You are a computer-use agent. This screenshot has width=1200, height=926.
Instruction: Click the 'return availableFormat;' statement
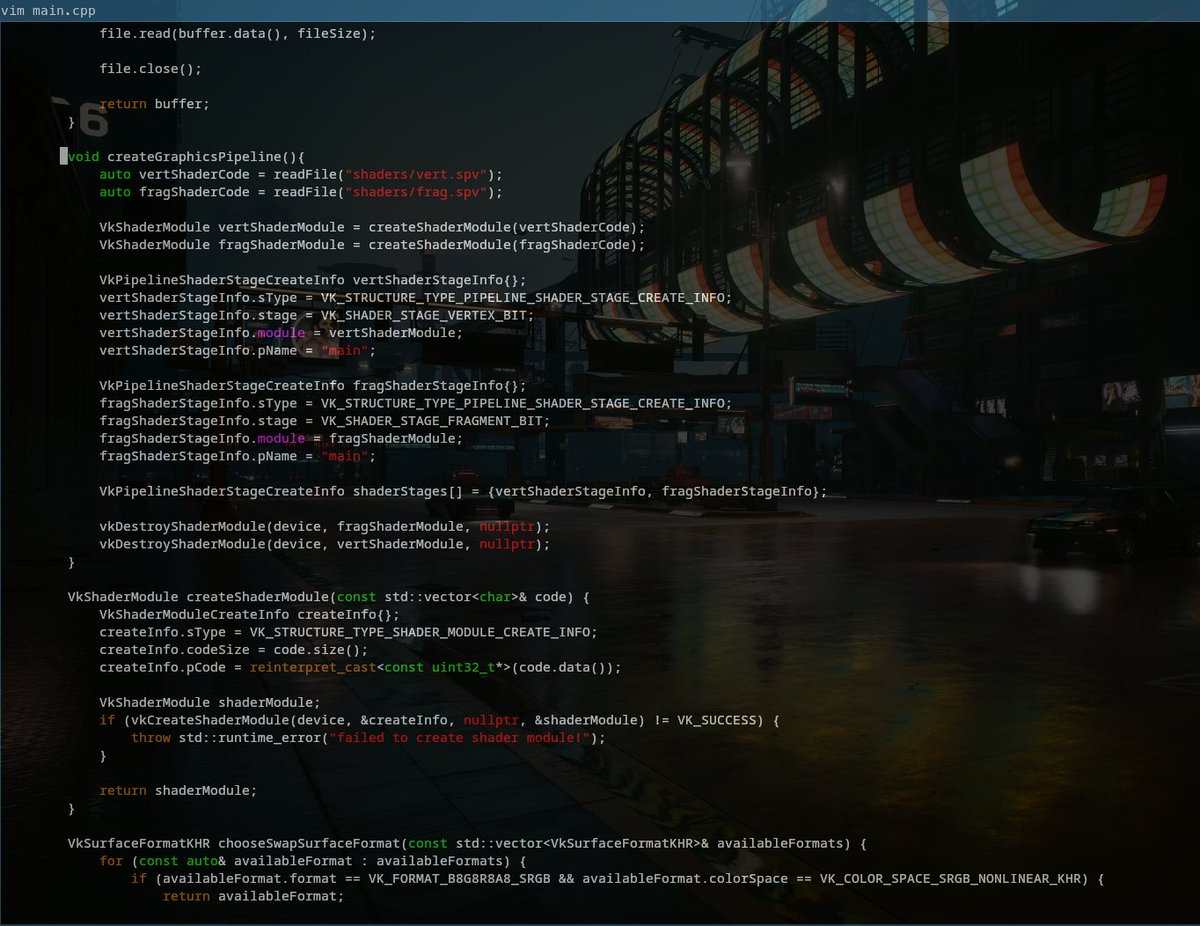[254, 898]
